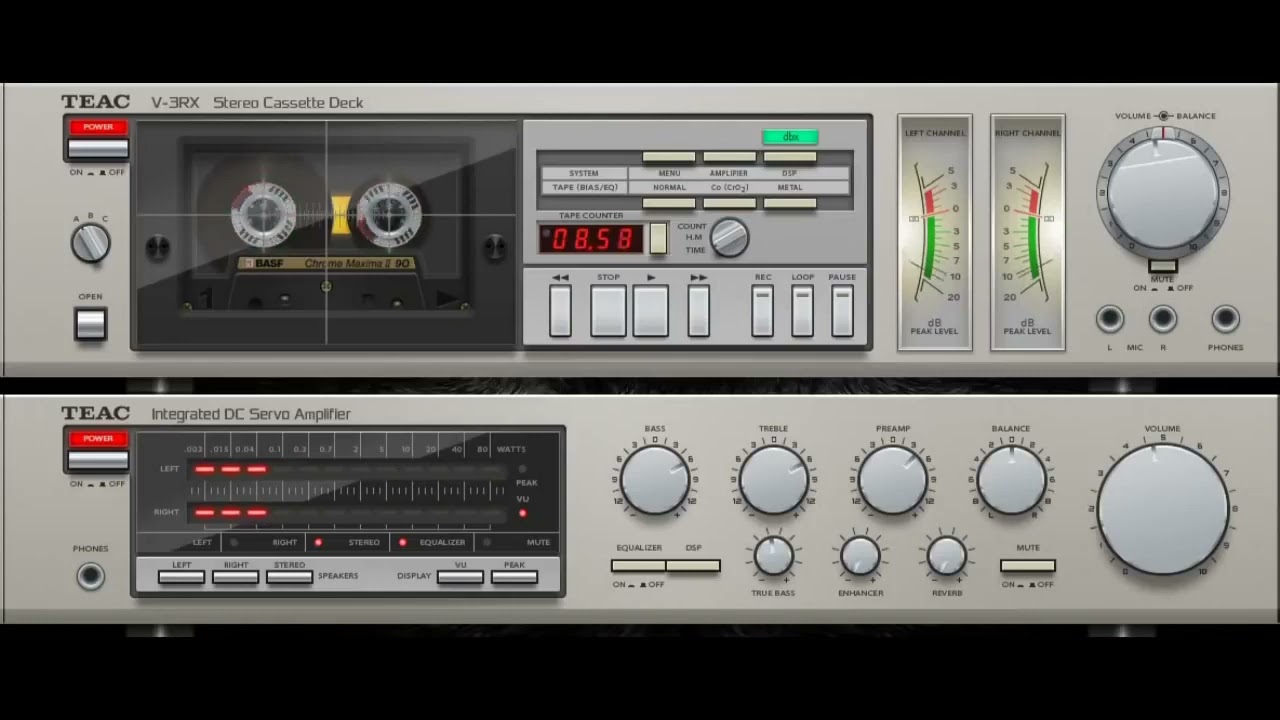Select RIGHT speakers on the amplifier
1280x720 pixels.
coord(235,576)
